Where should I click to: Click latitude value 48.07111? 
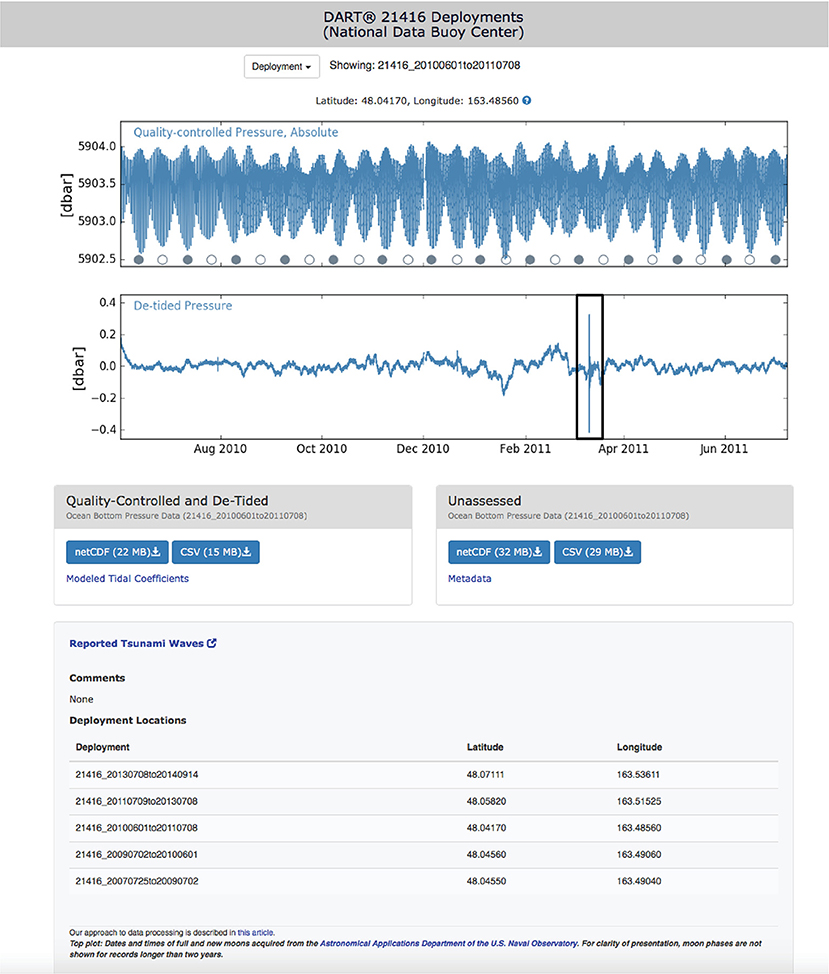click(486, 775)
